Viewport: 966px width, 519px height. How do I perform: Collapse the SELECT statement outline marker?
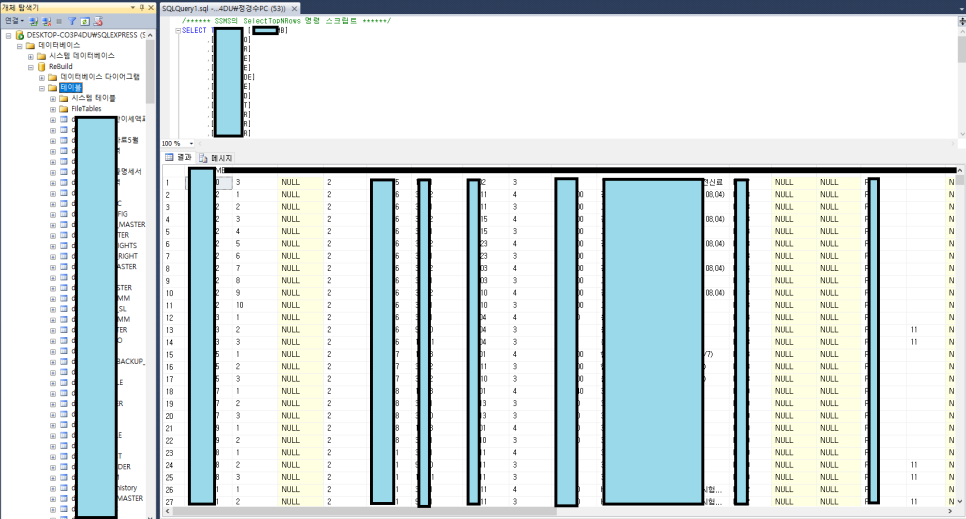click(177, 31)
